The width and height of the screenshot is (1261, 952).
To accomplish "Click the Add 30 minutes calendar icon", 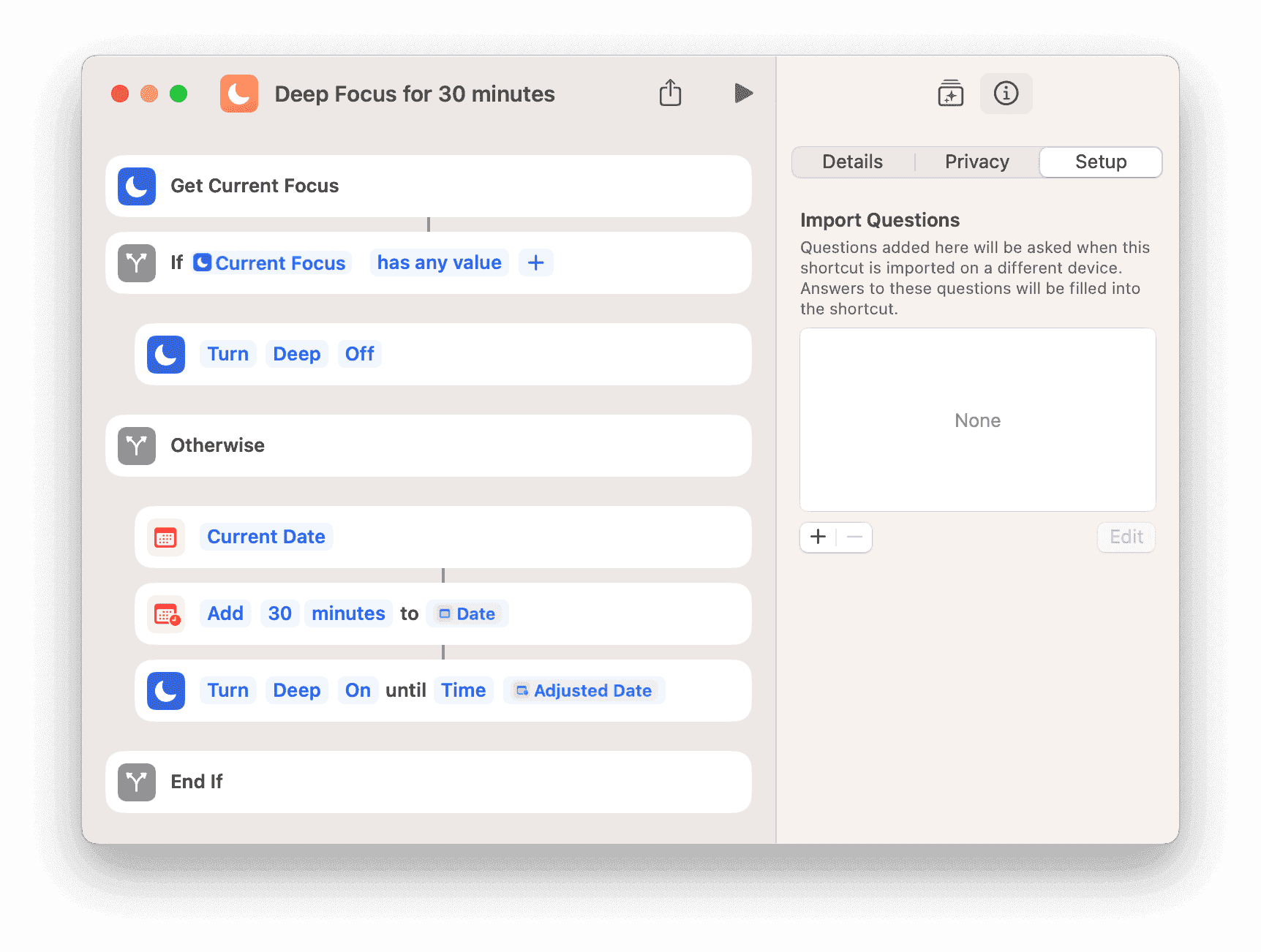I will click(166, 614).
